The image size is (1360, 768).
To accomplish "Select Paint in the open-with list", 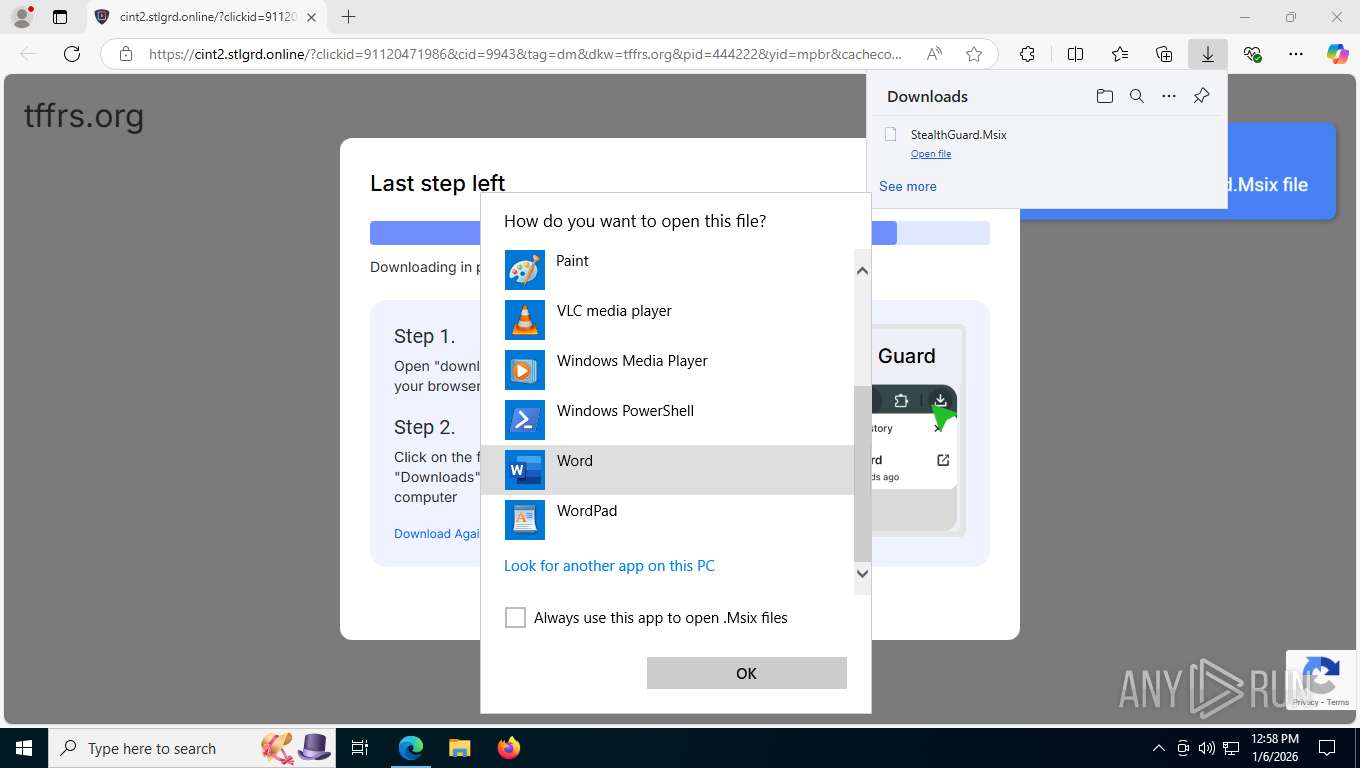I will [667, 270].
